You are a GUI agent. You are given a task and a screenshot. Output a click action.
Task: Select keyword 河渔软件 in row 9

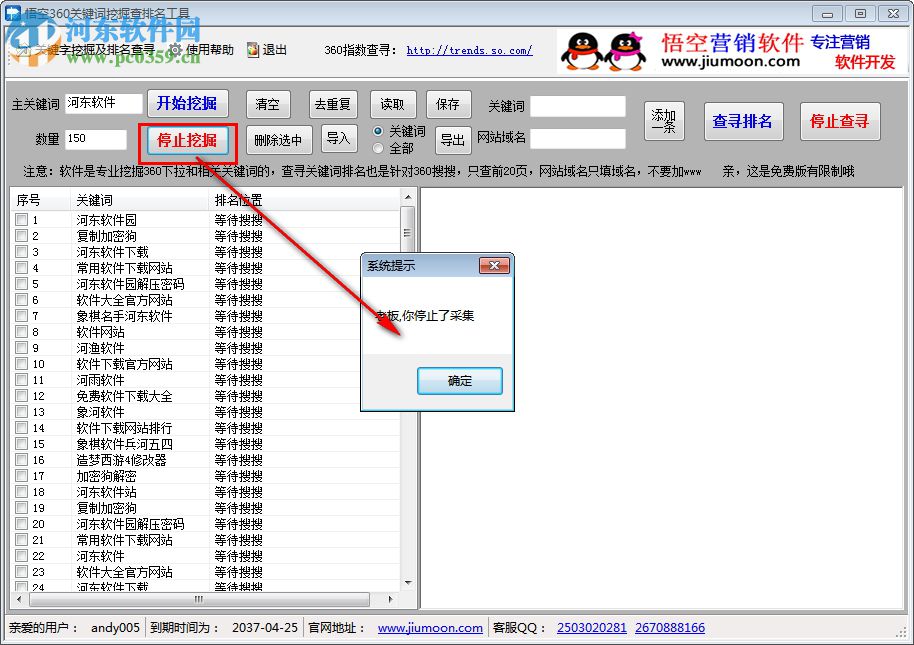pyautogui.click(x=100, y=348)
